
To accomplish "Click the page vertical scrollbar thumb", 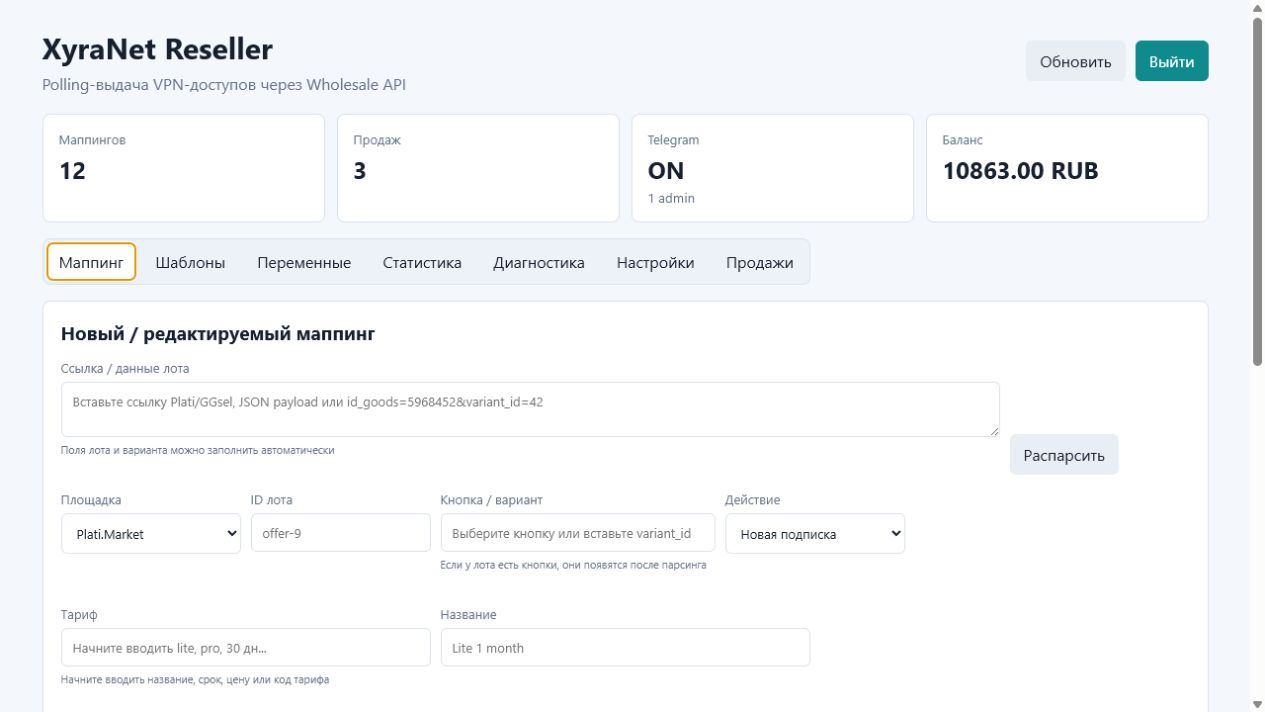I will tap(1258, 191).
